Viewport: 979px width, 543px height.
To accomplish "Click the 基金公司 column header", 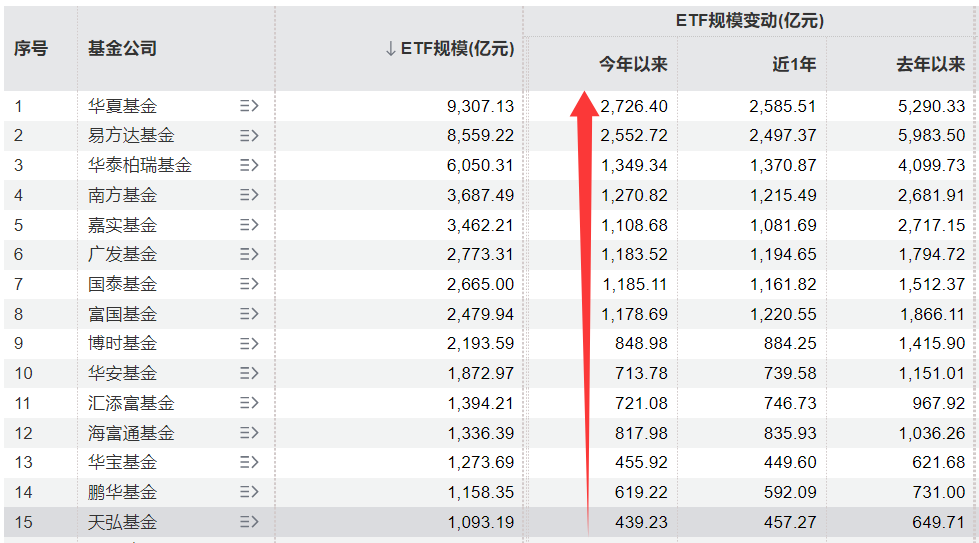I will point(122,48).
